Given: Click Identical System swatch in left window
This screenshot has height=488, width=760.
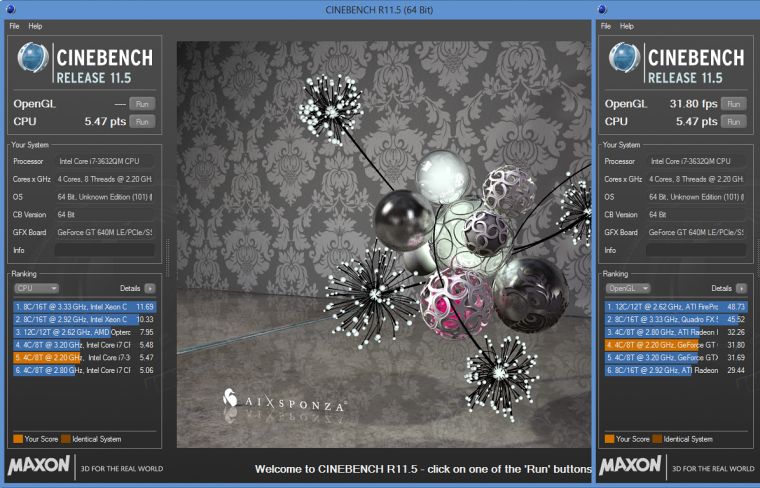Looking at the screenshot, I should tap(66, 439).
